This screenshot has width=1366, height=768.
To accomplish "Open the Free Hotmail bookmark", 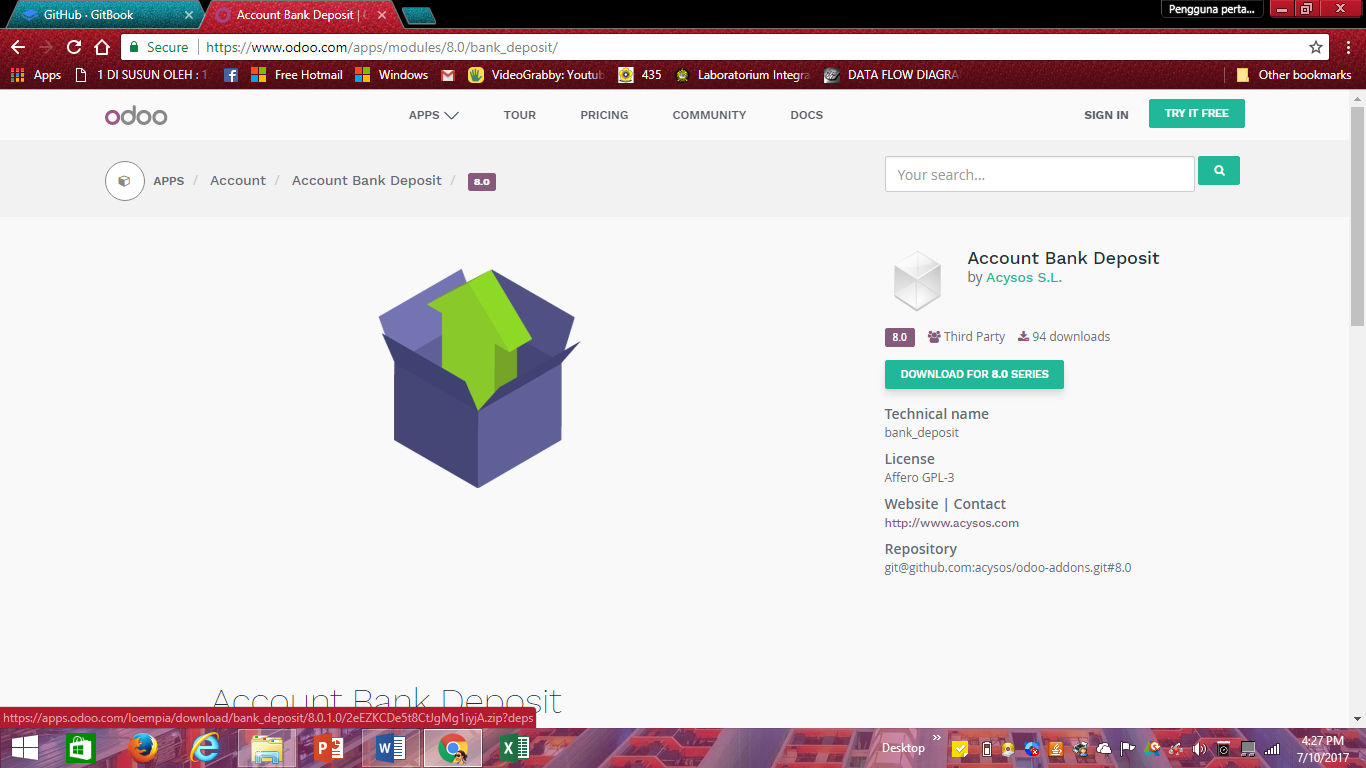I will click(x=297, y=75).
